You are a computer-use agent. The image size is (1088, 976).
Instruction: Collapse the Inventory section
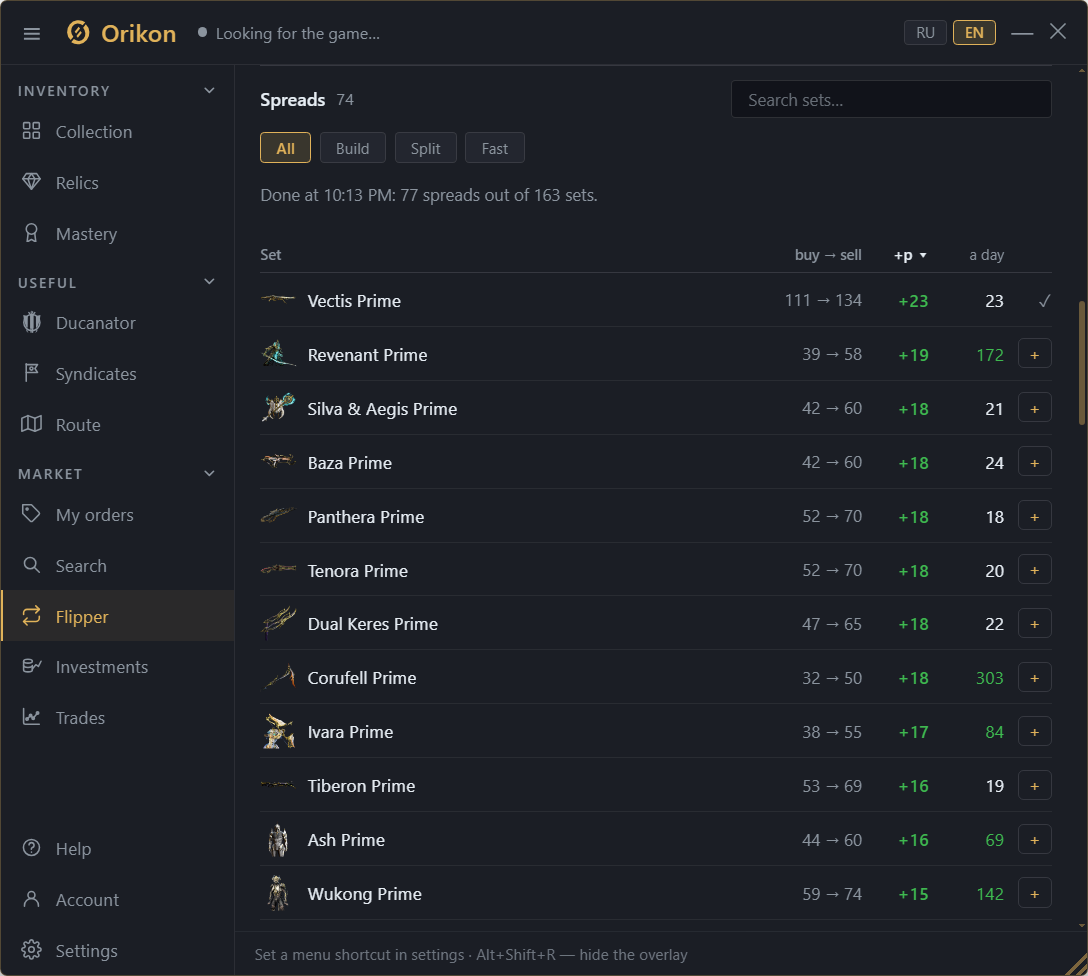(x=210, y=90)
